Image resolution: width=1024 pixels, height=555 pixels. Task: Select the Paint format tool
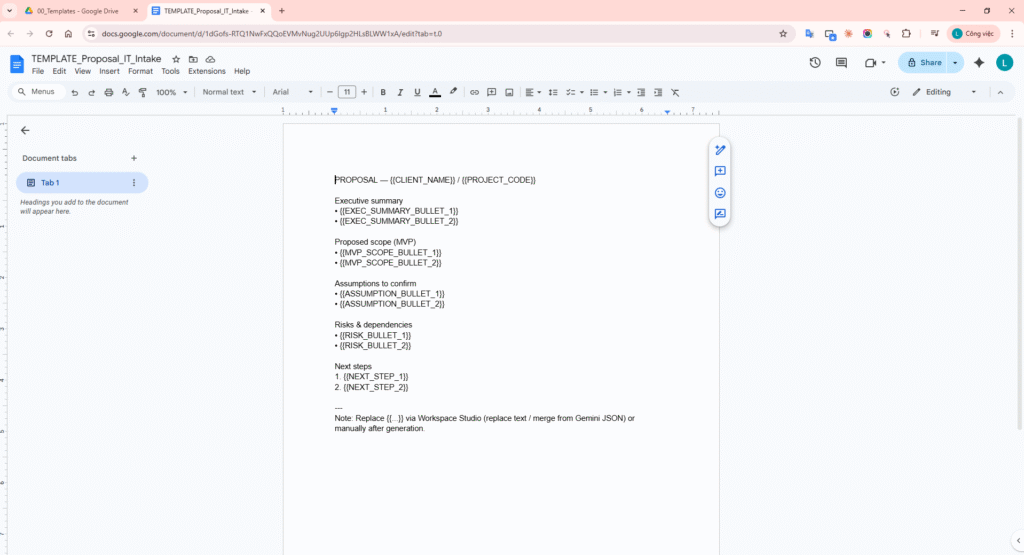pyautogui.click(x=142, y=92)
